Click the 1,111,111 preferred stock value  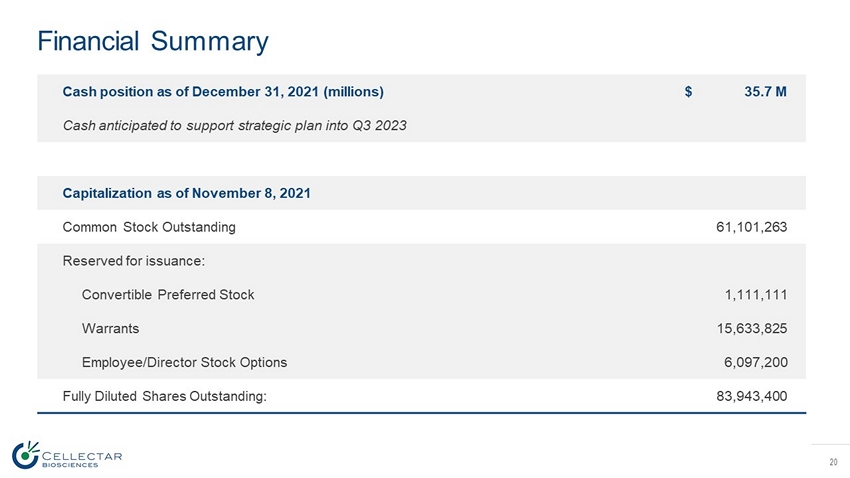756,295
